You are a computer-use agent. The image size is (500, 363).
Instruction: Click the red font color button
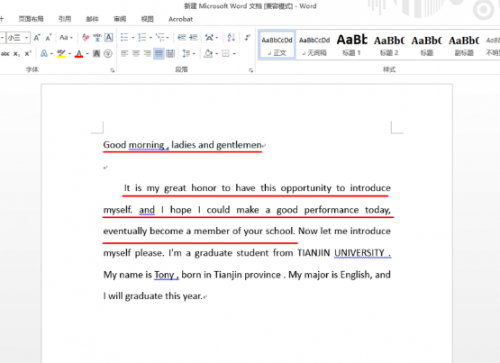pyautogui.click(x=79, y=53)
